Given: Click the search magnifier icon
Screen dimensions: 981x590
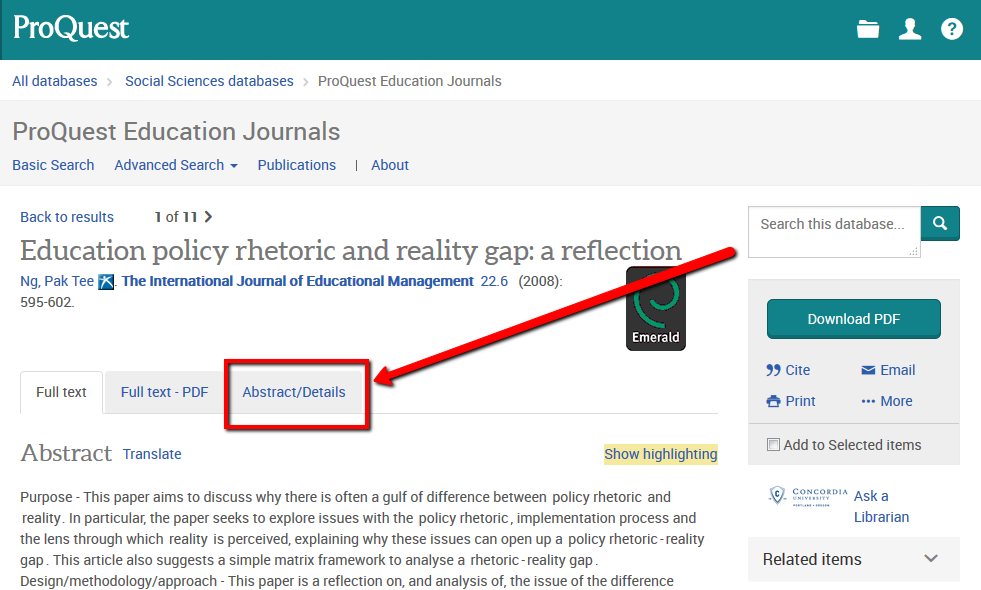Looking at the screenshot, I should tap(939, 223).
